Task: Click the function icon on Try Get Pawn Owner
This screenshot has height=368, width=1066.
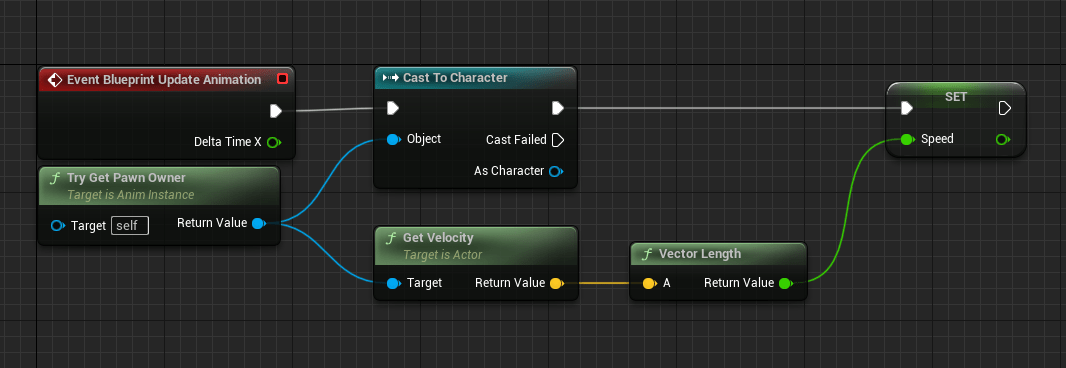Action: 54,178
